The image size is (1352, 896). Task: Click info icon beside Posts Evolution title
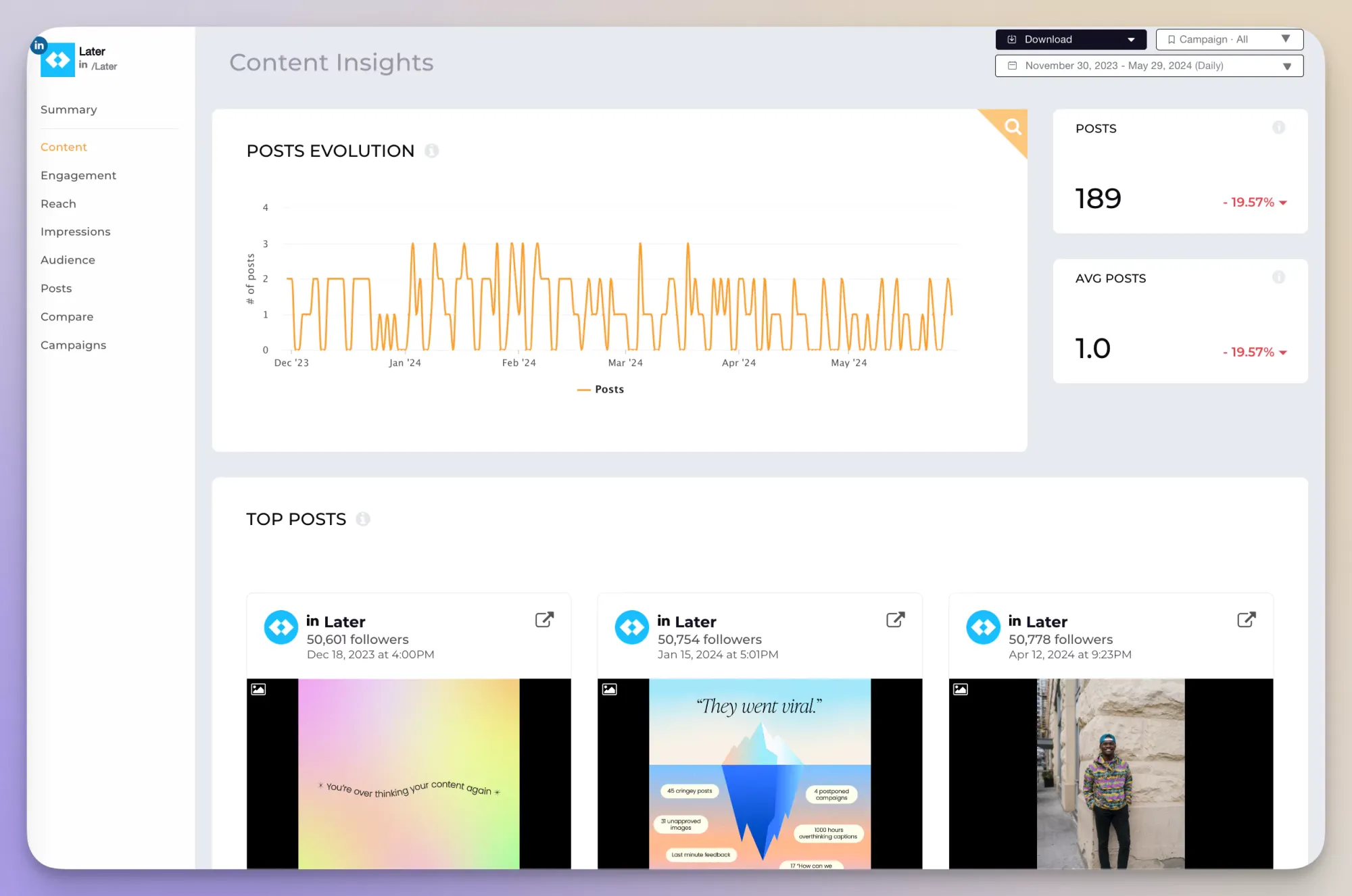431,151
